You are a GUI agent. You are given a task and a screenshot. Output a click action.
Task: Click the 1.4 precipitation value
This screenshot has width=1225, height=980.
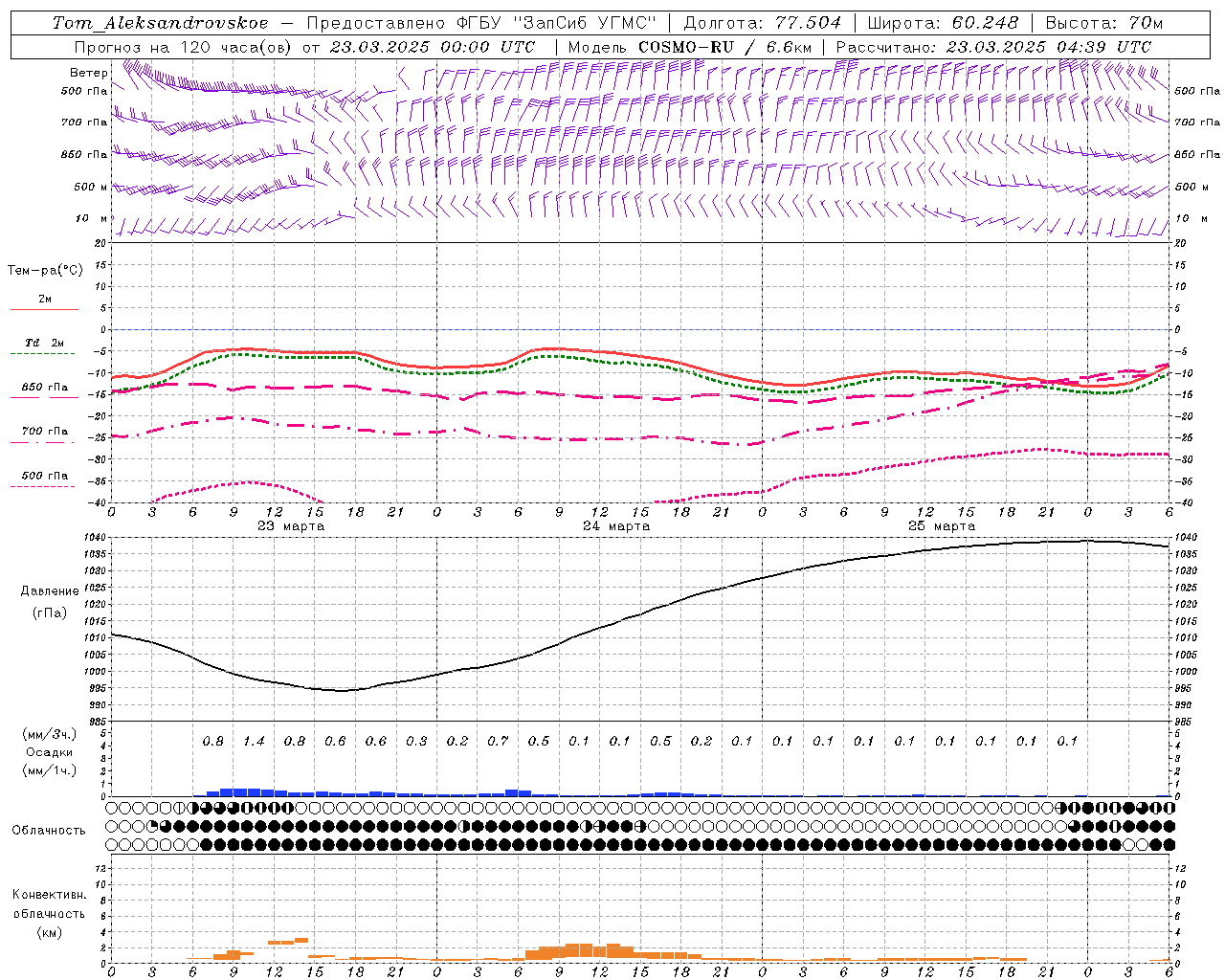[x=254, y=741]
